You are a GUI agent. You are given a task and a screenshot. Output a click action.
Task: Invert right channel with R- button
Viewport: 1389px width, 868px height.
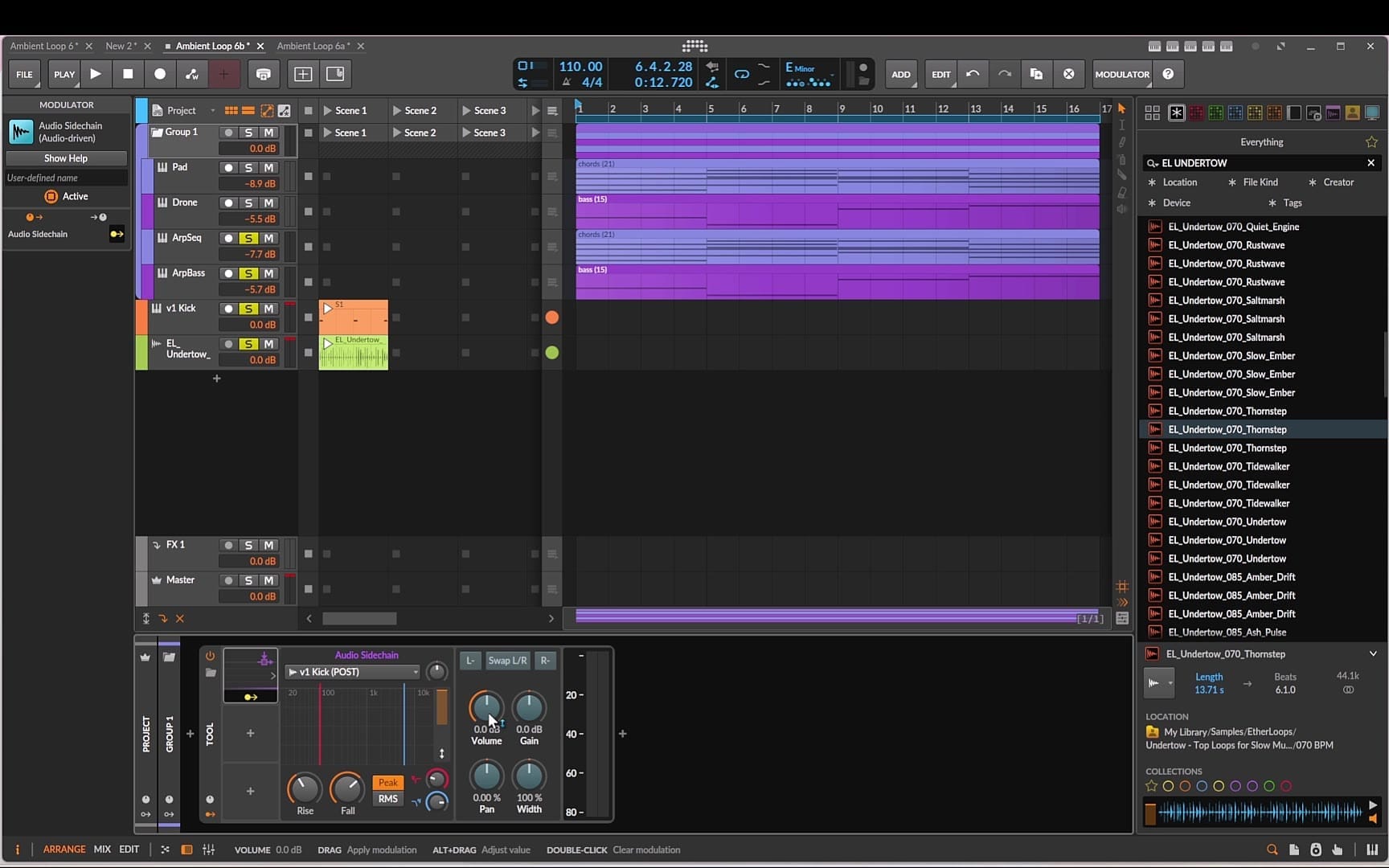pos(545,661)
